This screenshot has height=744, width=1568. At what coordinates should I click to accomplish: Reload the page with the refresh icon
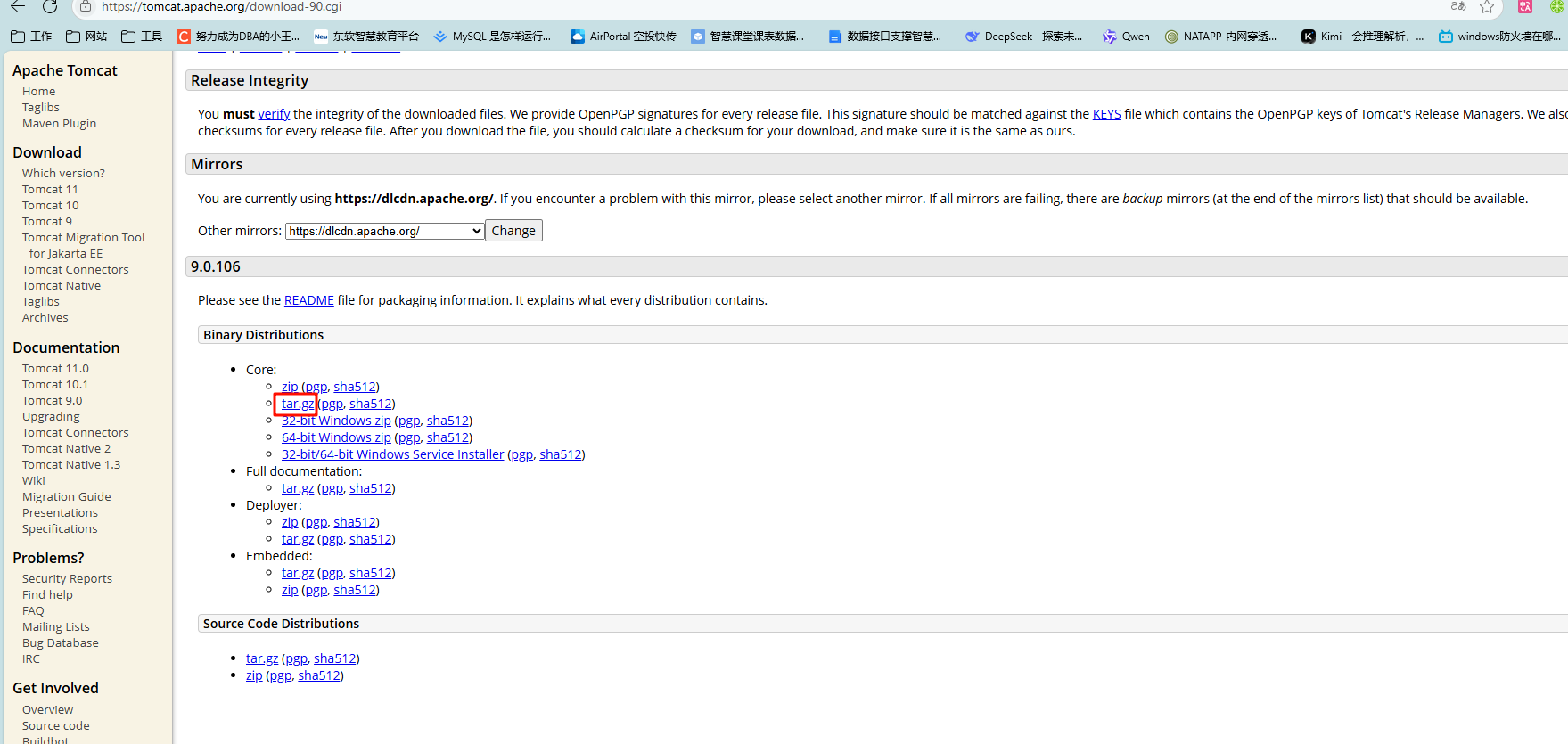coord(50,6)
